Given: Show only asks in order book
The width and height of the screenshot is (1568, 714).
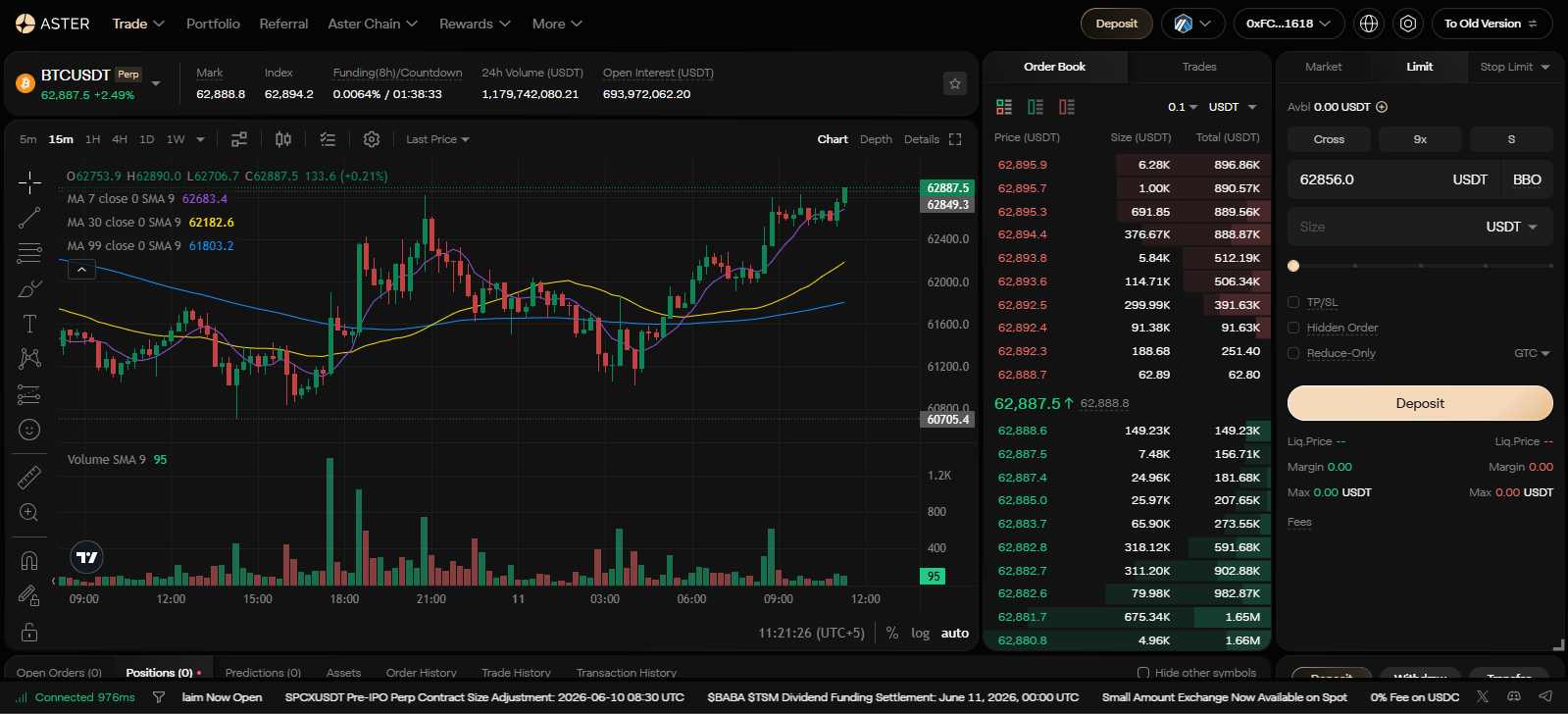Looking at the screenshot, I should click(1067, 107).
